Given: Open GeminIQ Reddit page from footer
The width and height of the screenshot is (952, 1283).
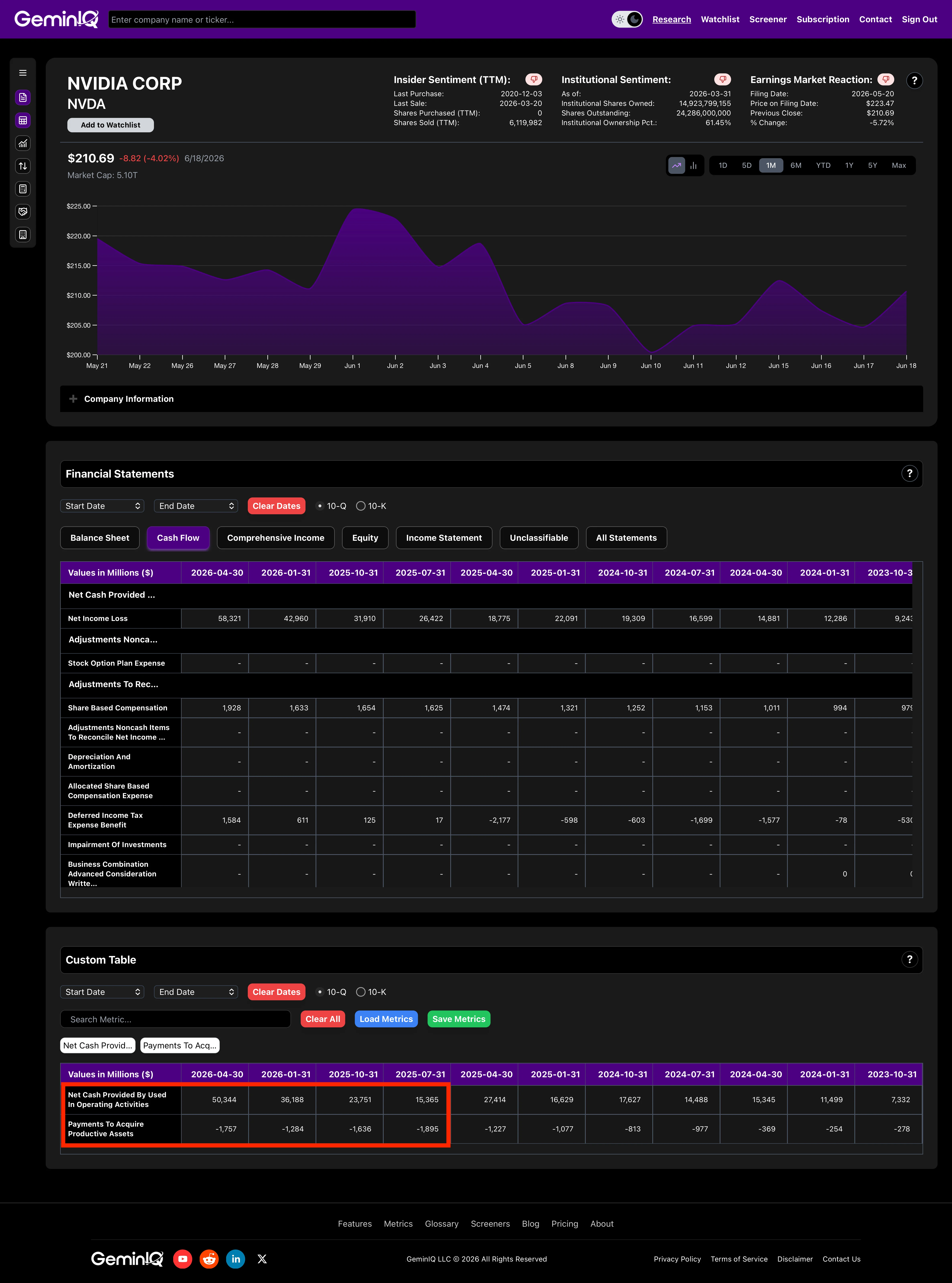Looking at the screenshot, I should coord(209,1259).
